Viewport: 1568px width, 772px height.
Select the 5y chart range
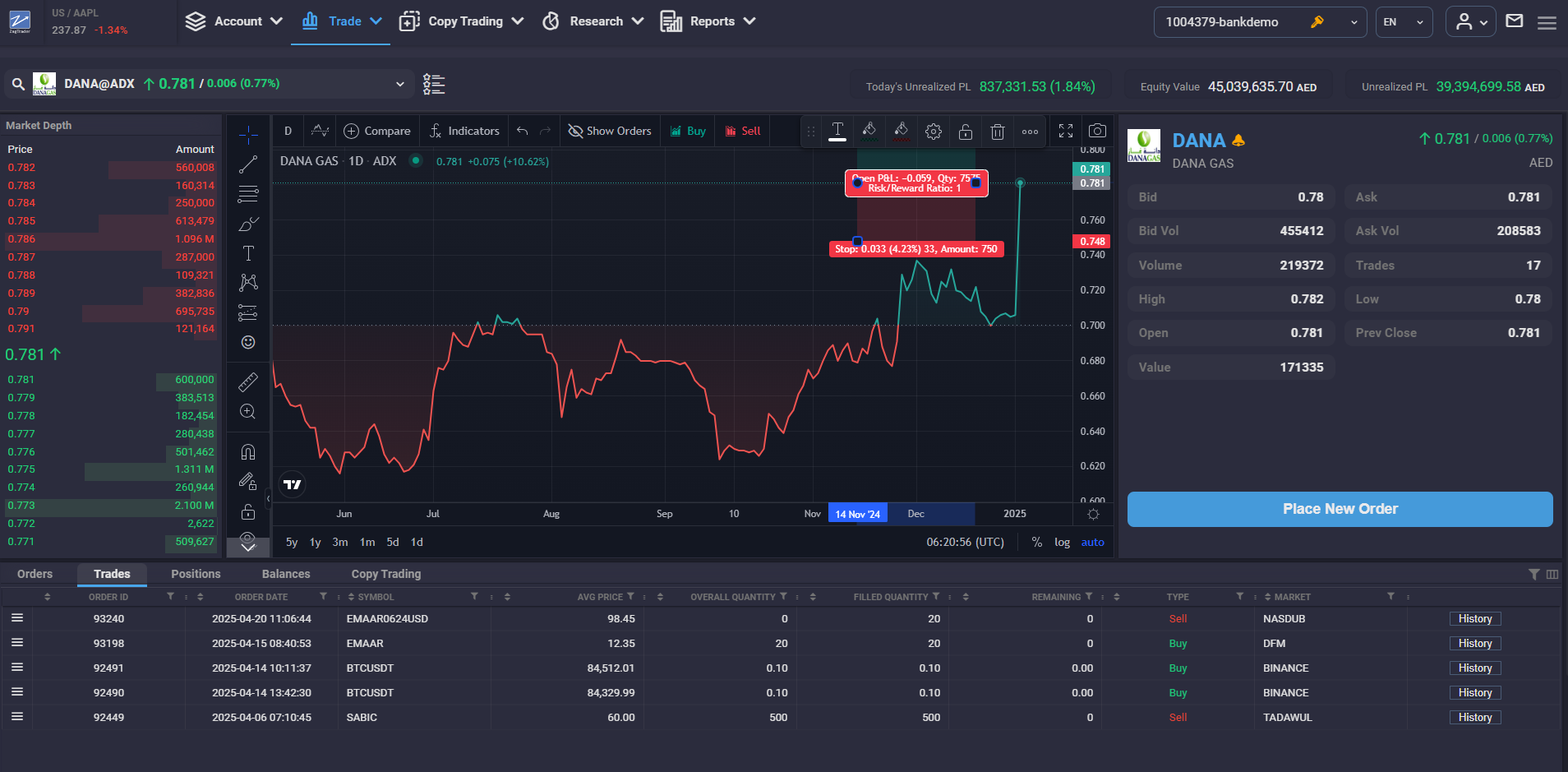[292, 542]
